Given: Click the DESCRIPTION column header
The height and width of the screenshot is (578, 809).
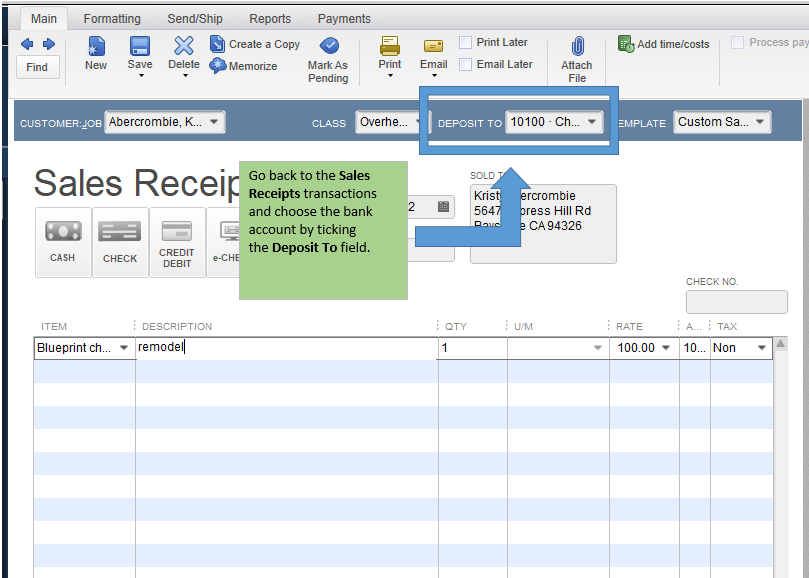Looking at the screenshot, I should pos(177,327).
